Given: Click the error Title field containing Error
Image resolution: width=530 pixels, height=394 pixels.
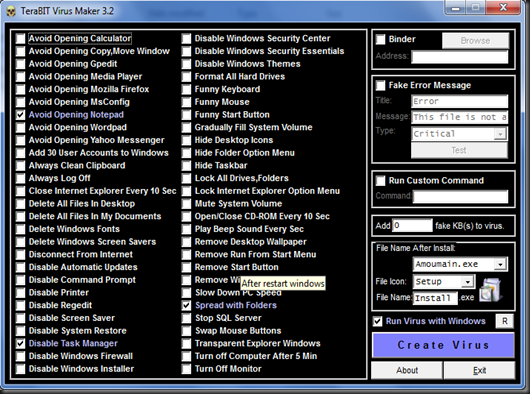Looking at the screenshot, I should point(460,101).
